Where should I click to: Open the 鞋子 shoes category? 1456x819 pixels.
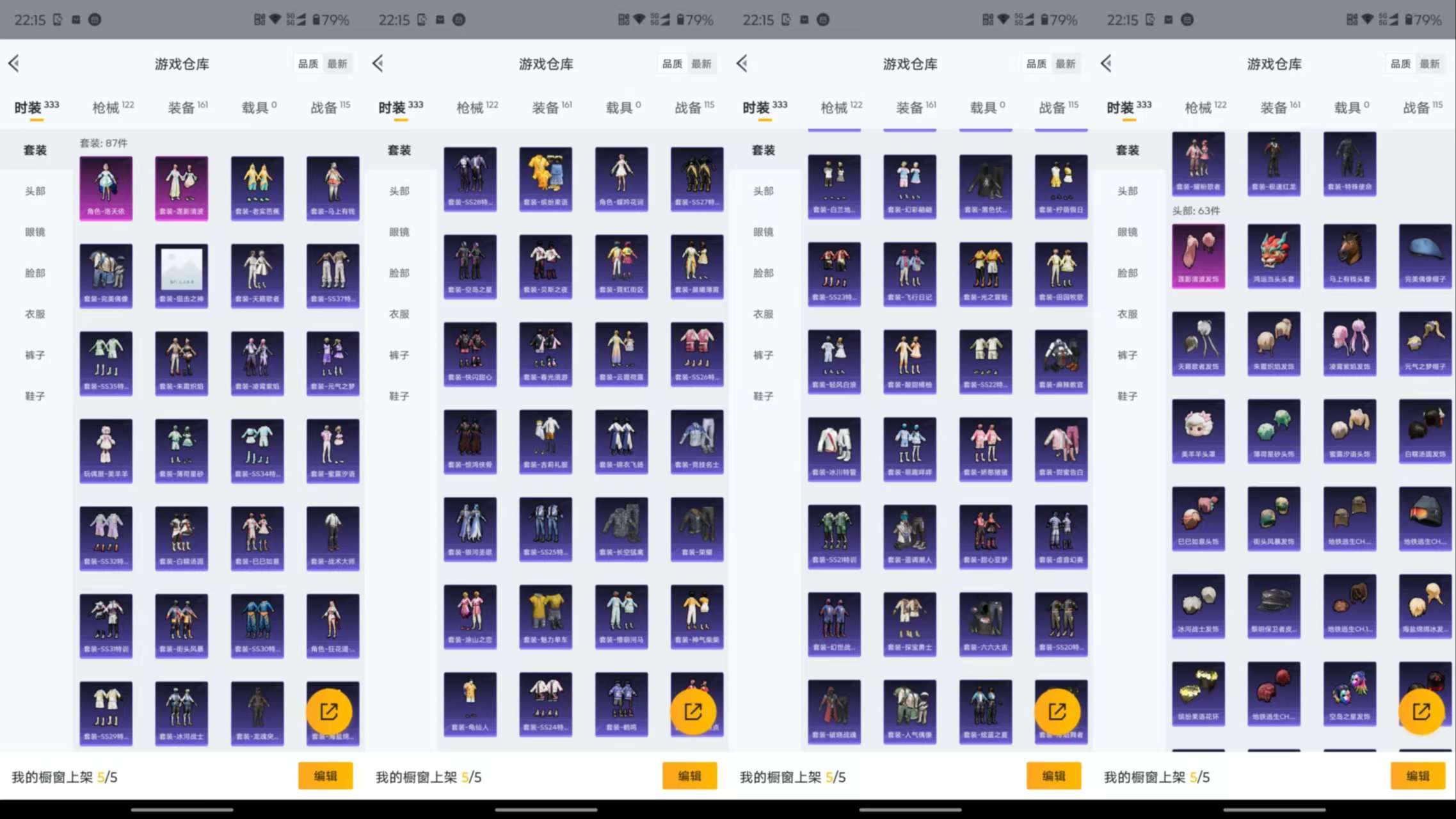coord(33,395)
